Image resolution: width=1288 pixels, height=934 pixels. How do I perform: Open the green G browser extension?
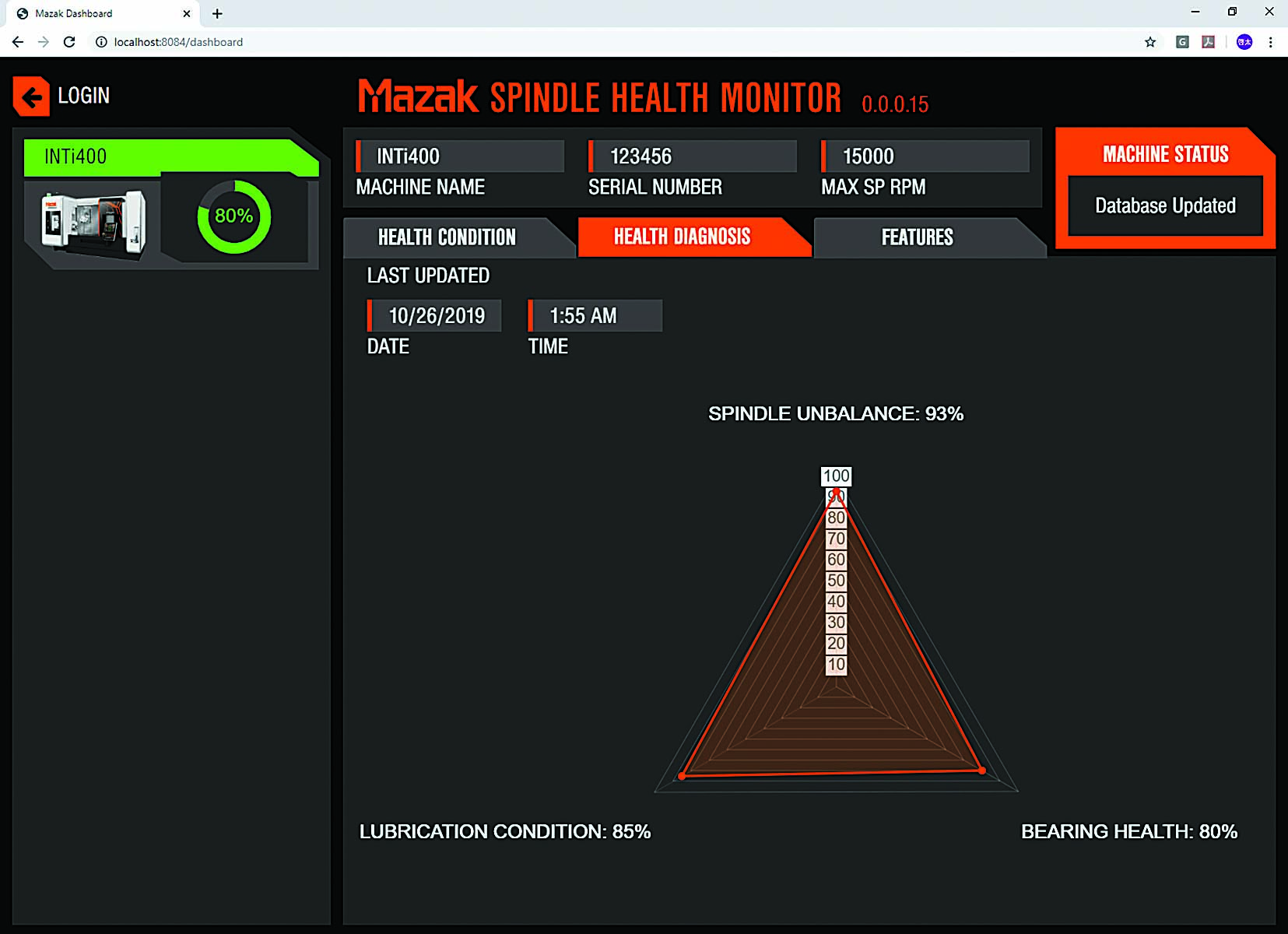1182,42
